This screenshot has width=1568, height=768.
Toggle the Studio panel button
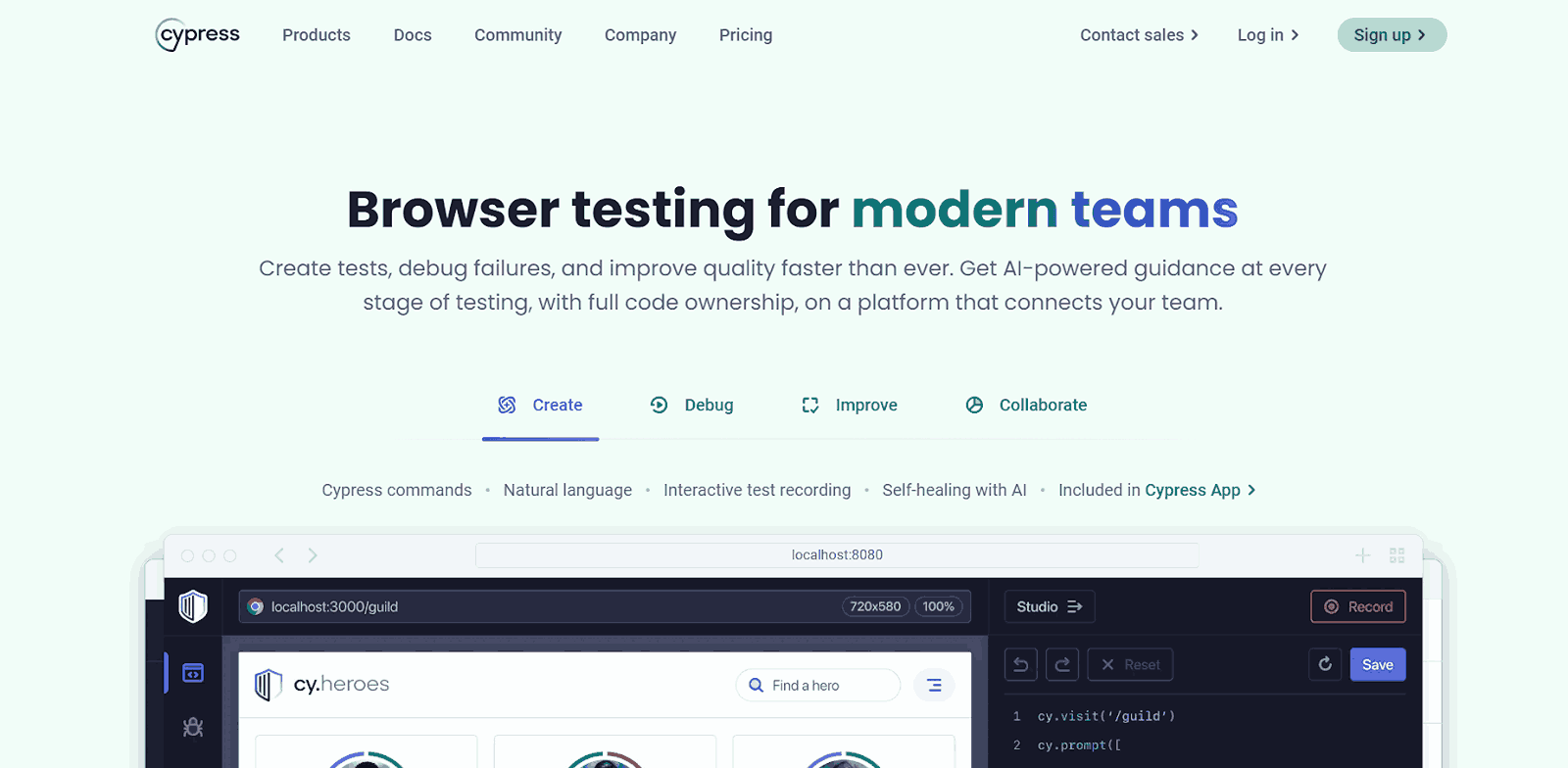pyautogui.click(x=1050, y=607)
